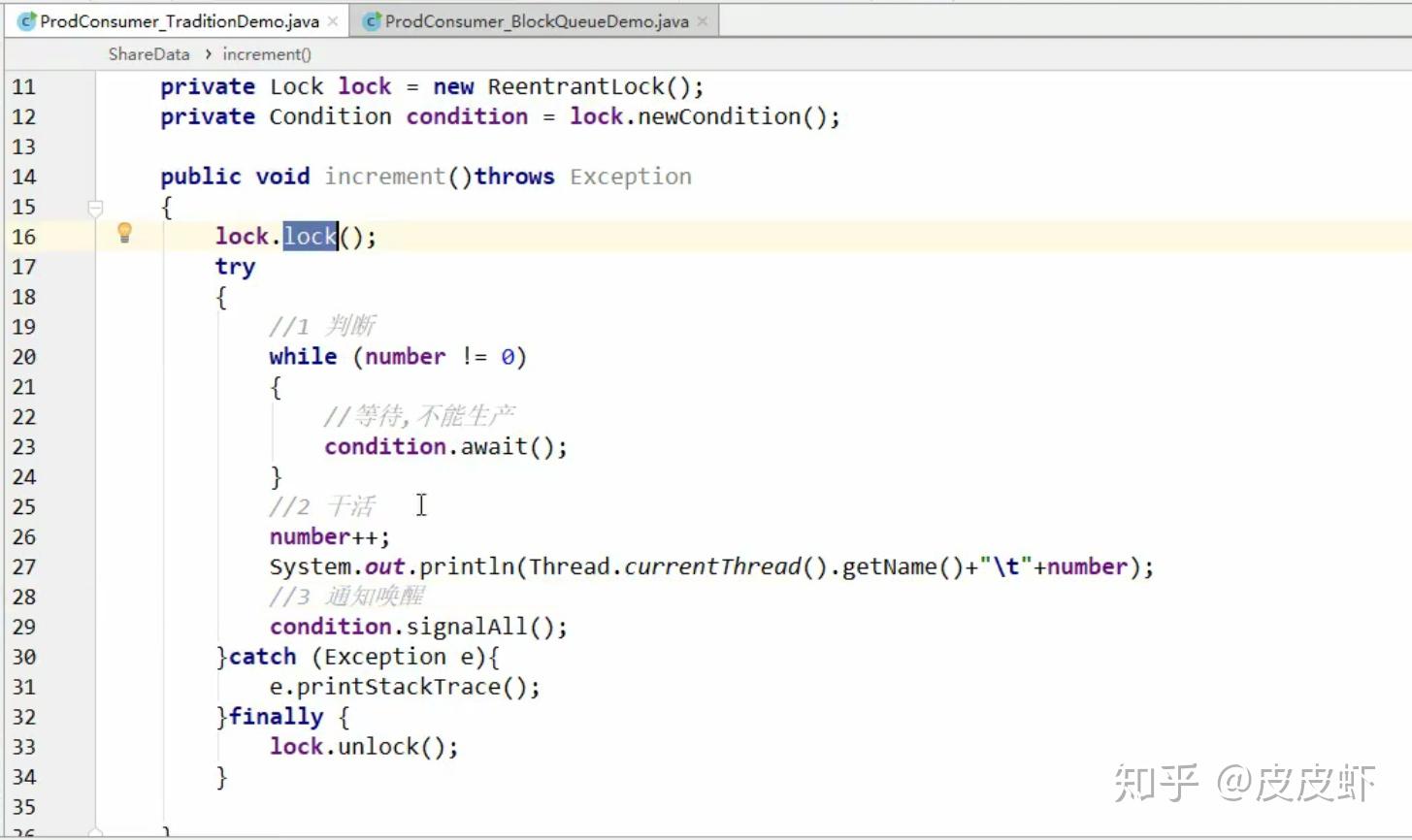Close the ProdConsumer_BlockQueueDemo.java tab
Image resolution: width=1412 pixels, height=840 pixels.
pos(703,21)
